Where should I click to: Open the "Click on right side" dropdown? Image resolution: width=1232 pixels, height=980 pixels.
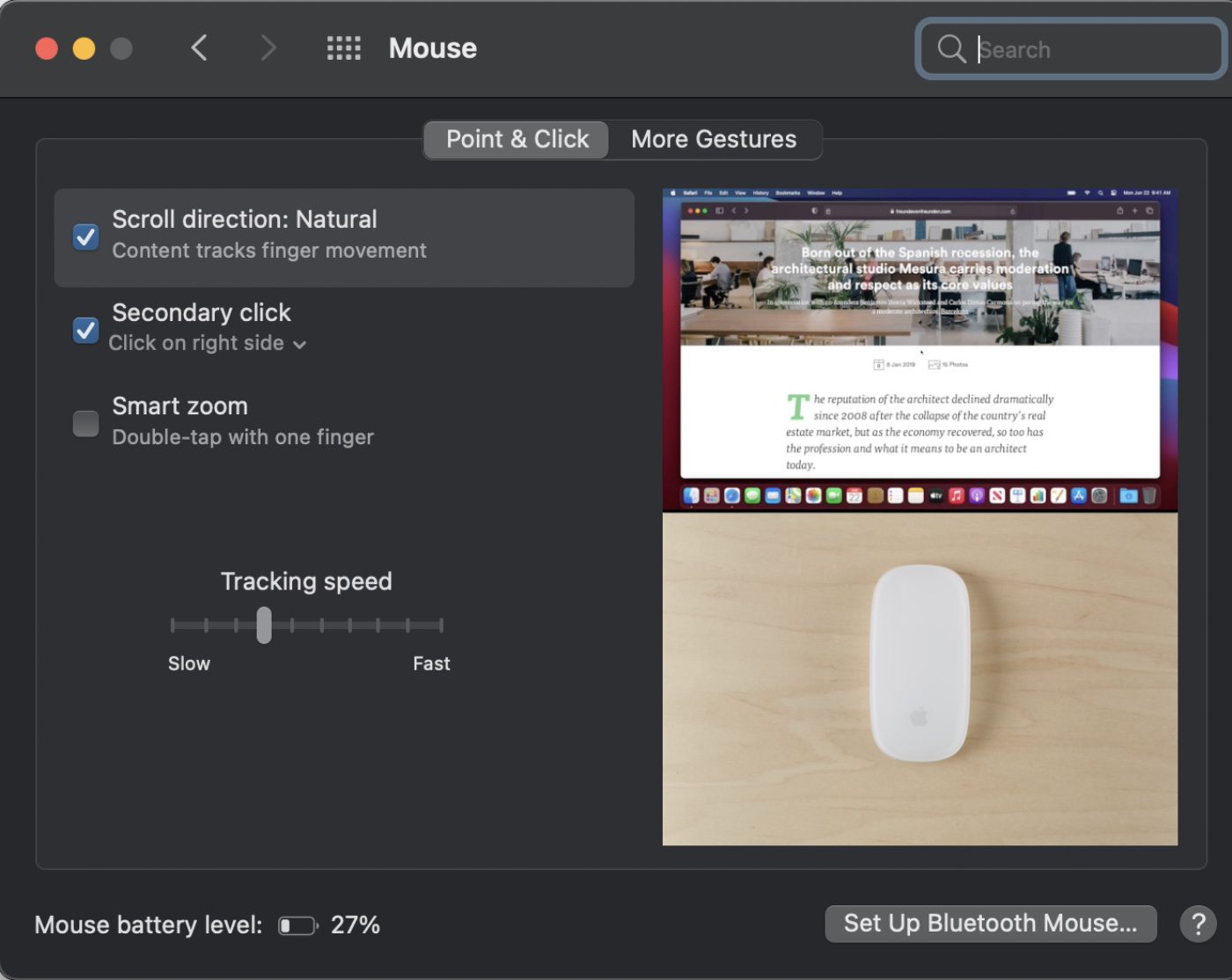click(x=207, y=343)
